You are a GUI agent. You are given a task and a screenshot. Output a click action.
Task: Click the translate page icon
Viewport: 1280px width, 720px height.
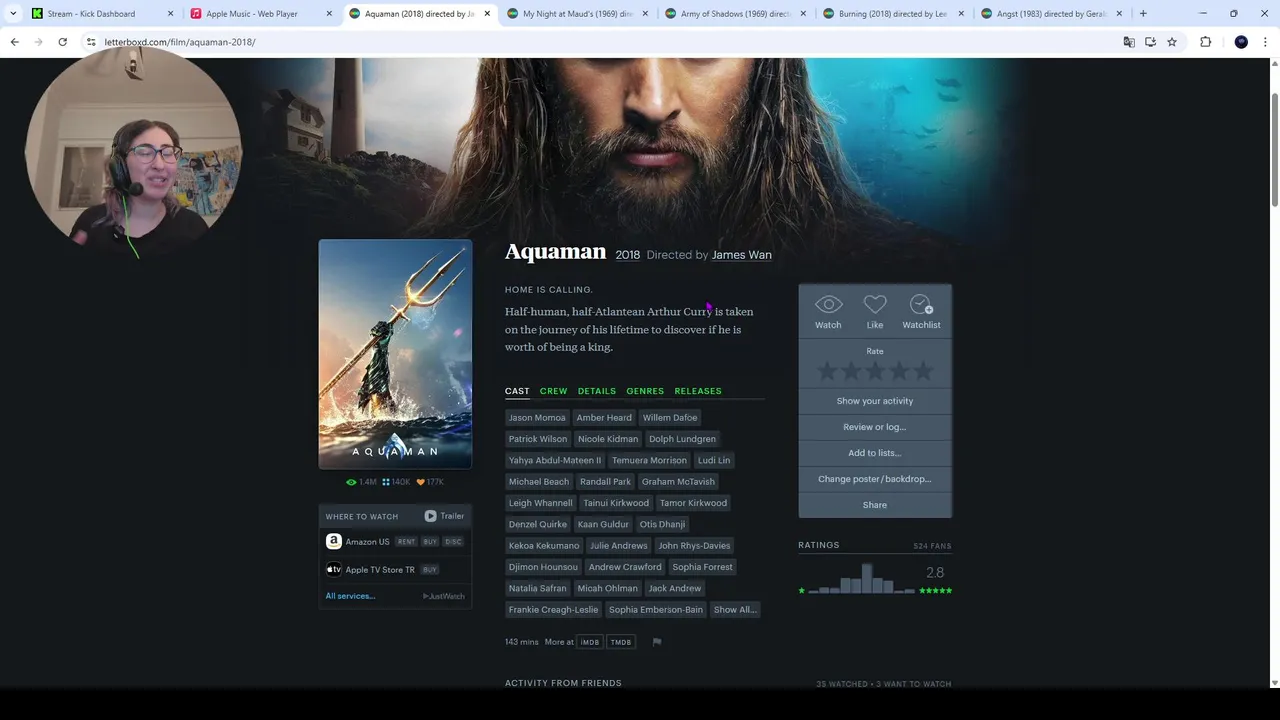click(x=1129, y=42)
